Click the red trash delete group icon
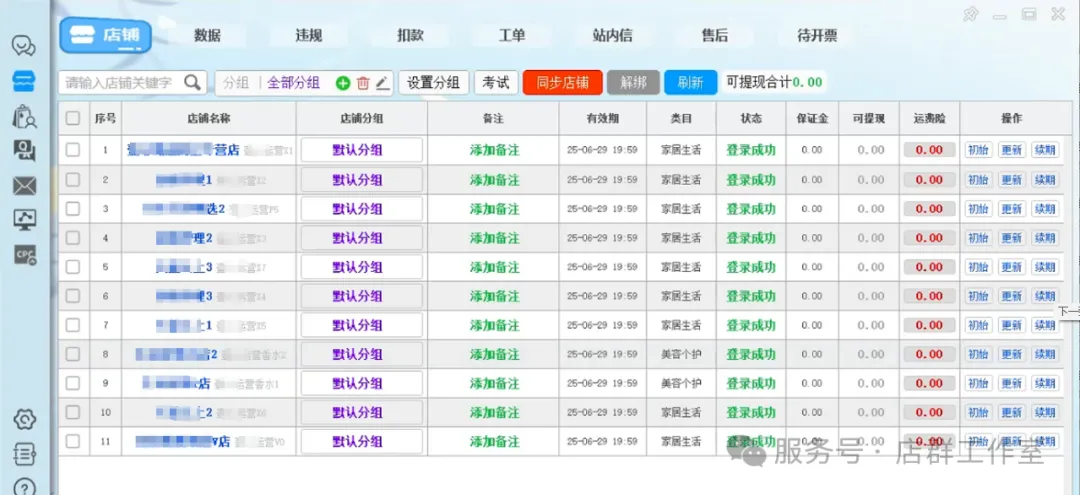Viewport: 1080px width, 495px height. (363, 83)
